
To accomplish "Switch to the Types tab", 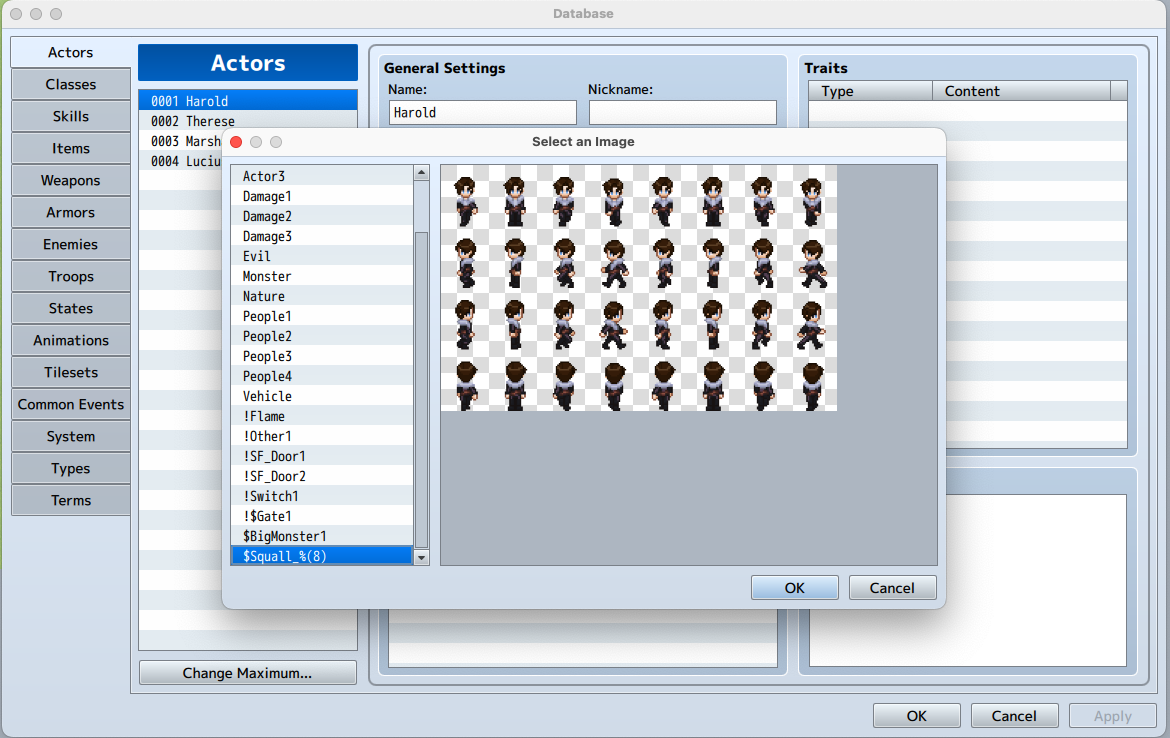I will click(x=71, y=469).
